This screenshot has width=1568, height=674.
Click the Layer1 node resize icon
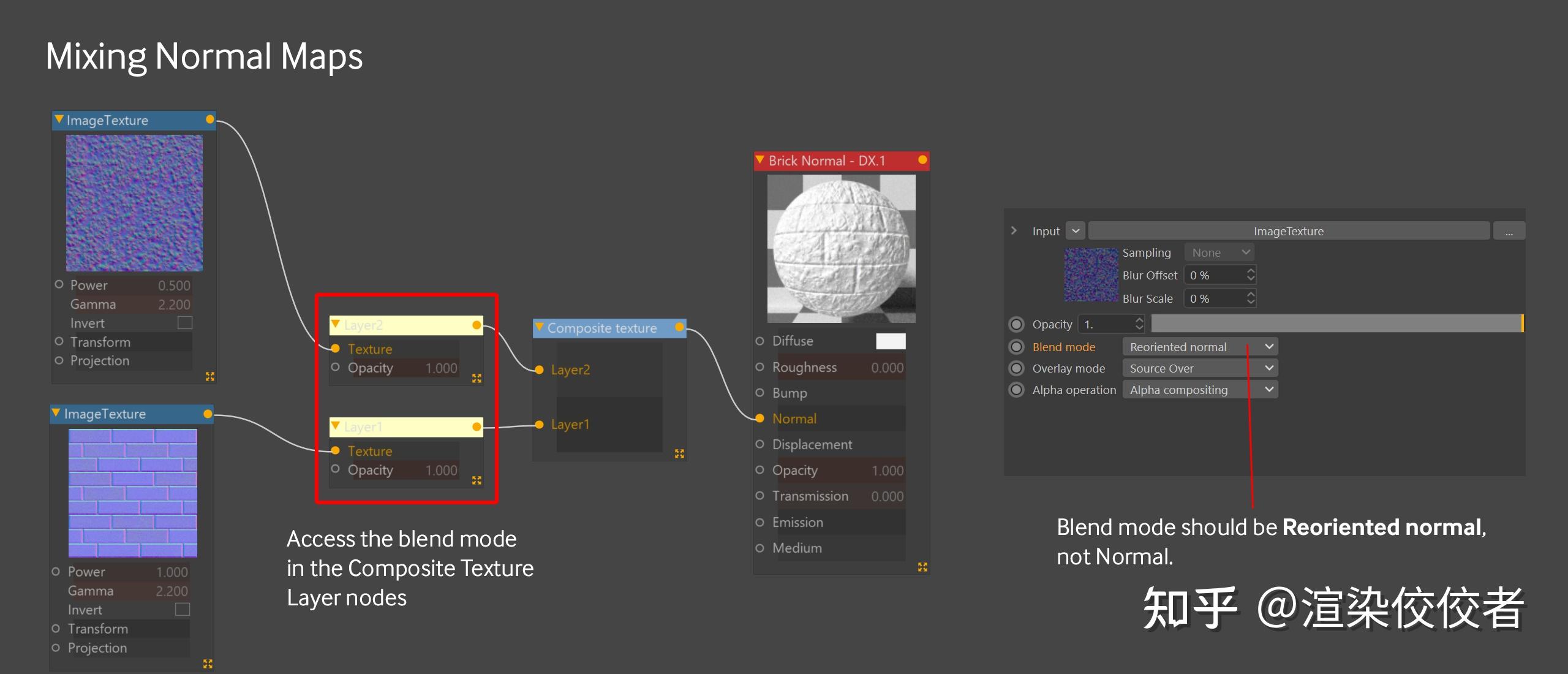click(x=477, y=480)
